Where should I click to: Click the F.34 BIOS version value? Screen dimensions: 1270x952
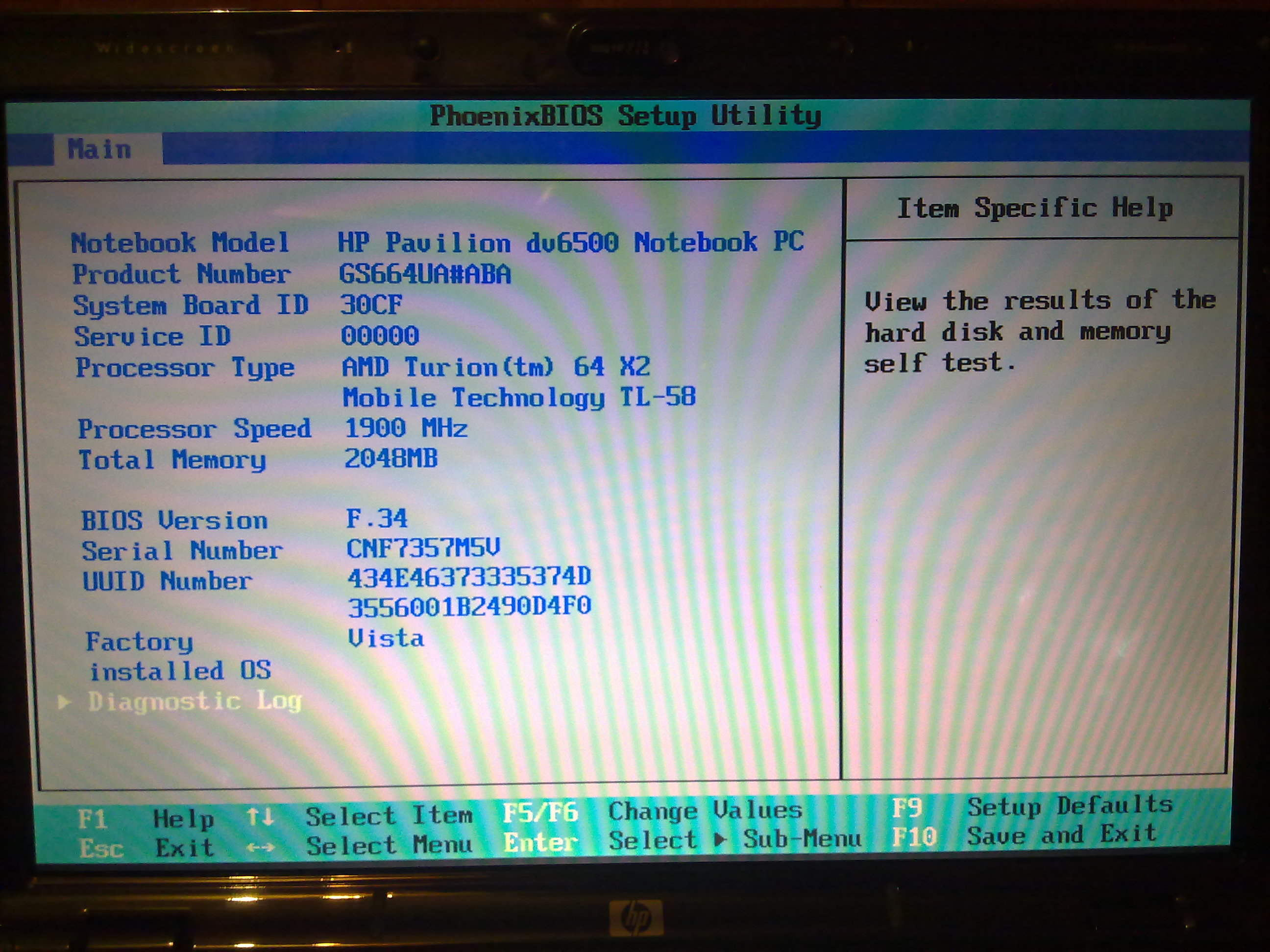pyautogui.click(x=377, y=519)
